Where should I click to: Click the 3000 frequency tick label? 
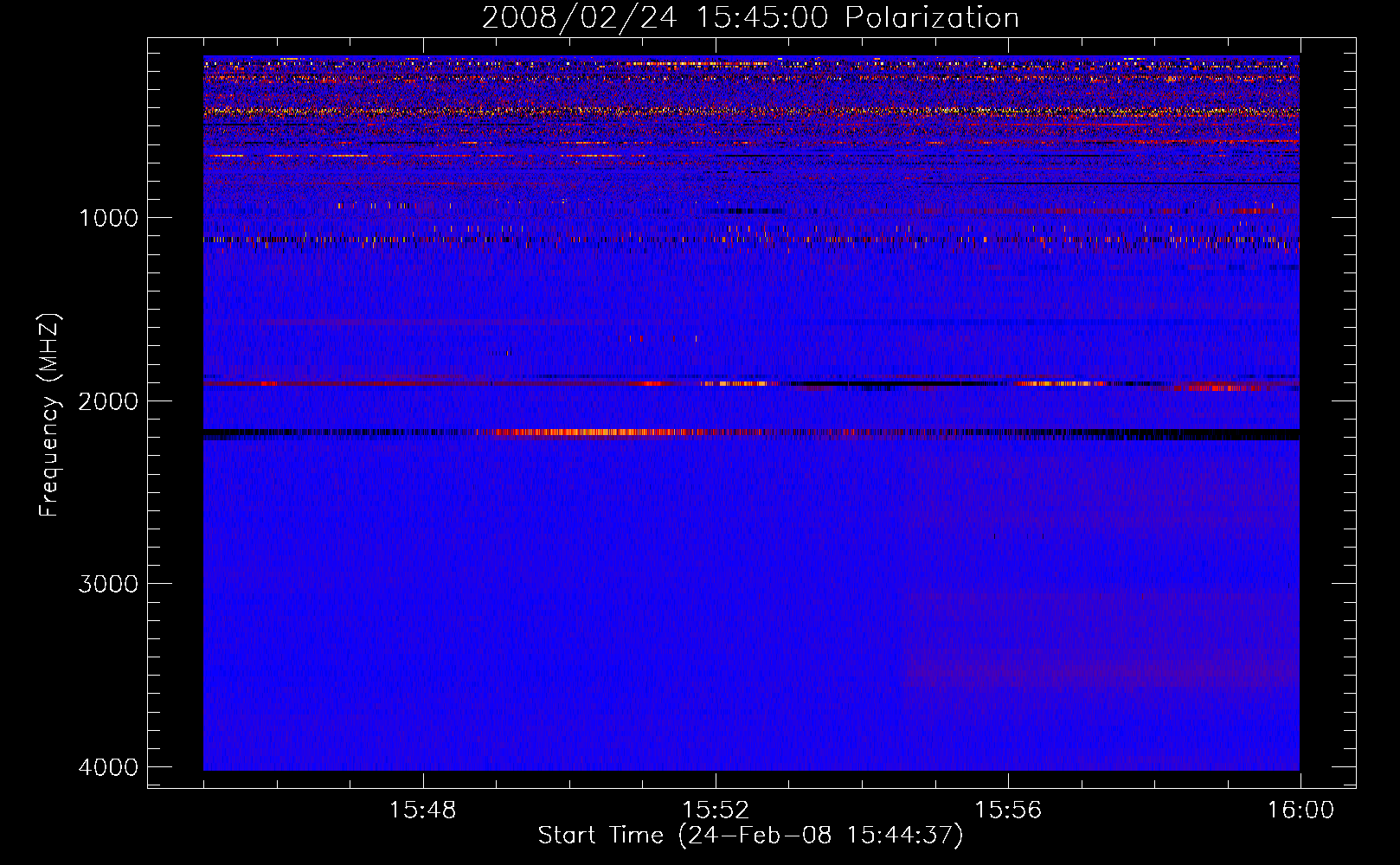coord(108,584)
